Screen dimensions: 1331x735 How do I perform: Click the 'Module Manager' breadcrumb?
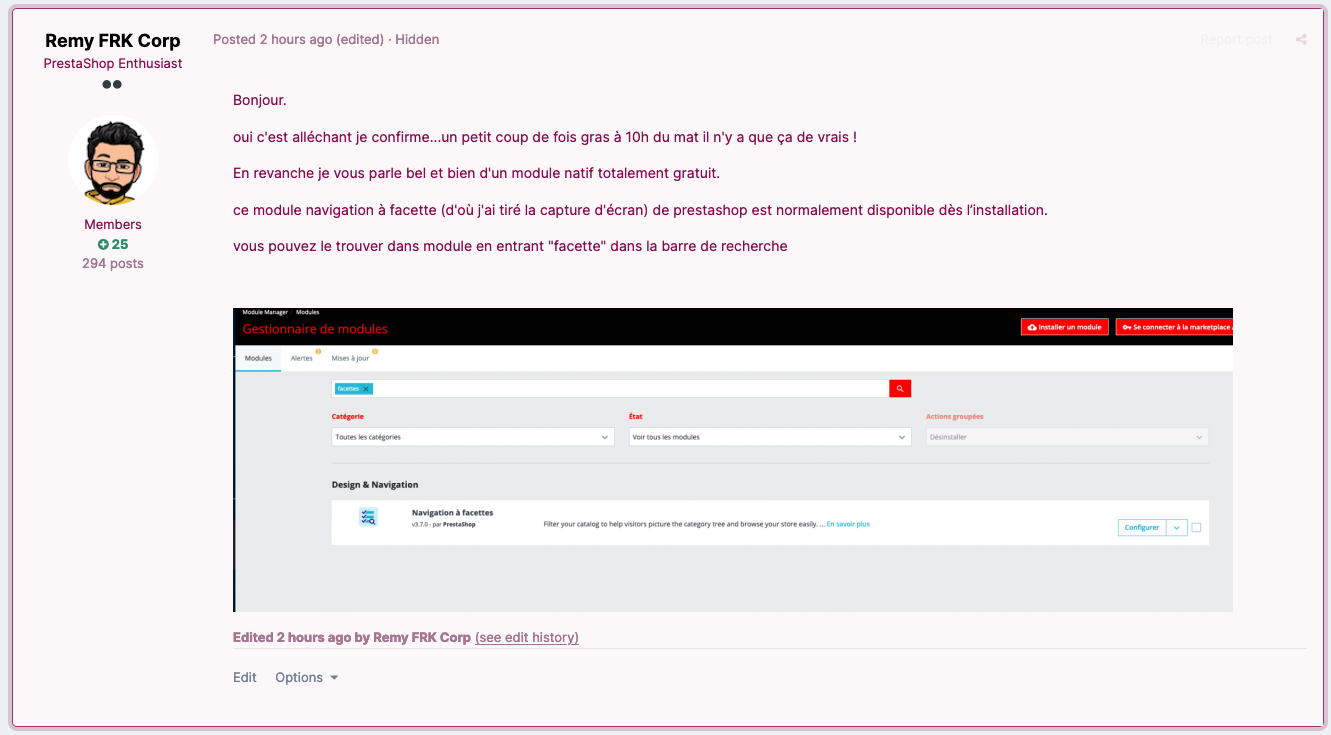265,312
